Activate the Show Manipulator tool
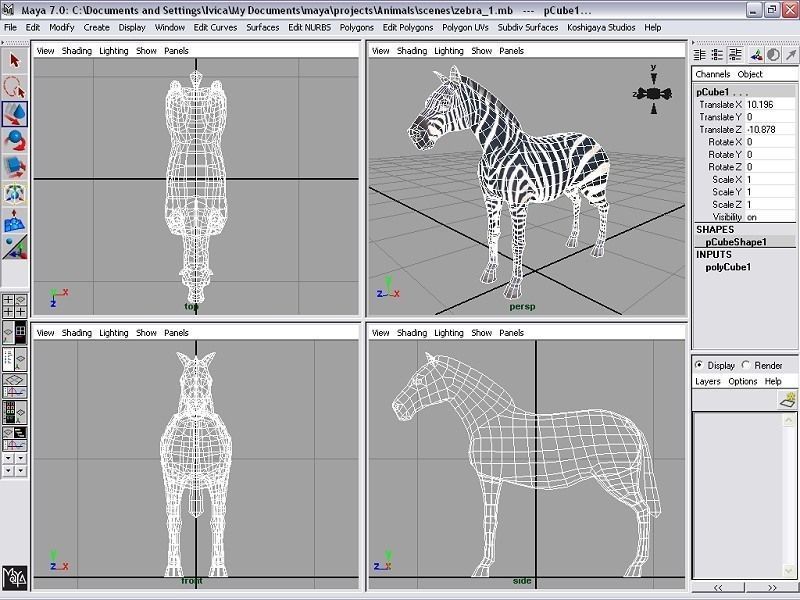 tap(14, 247)
